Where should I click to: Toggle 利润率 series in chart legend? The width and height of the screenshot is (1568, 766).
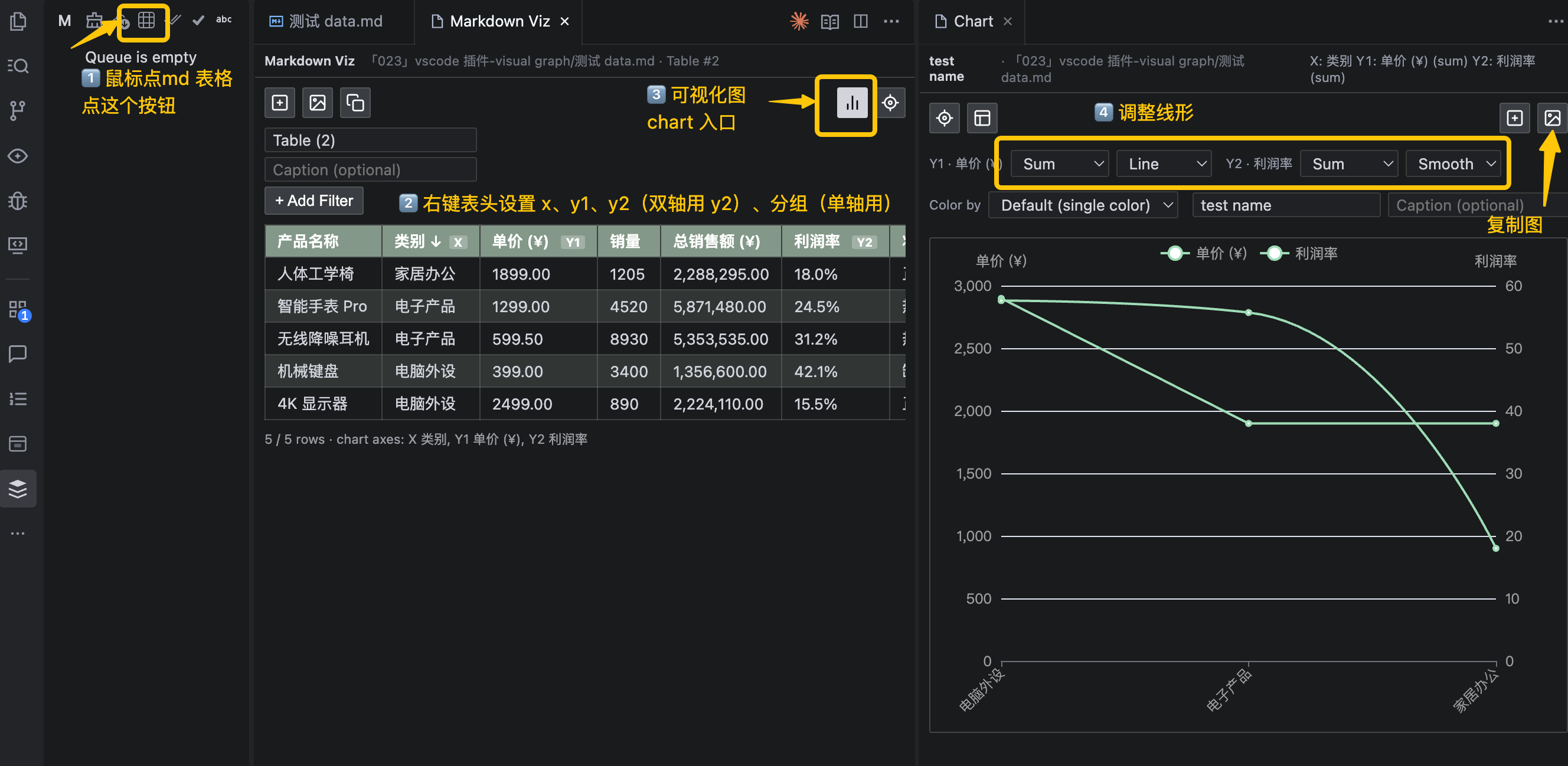[1299, 253]
